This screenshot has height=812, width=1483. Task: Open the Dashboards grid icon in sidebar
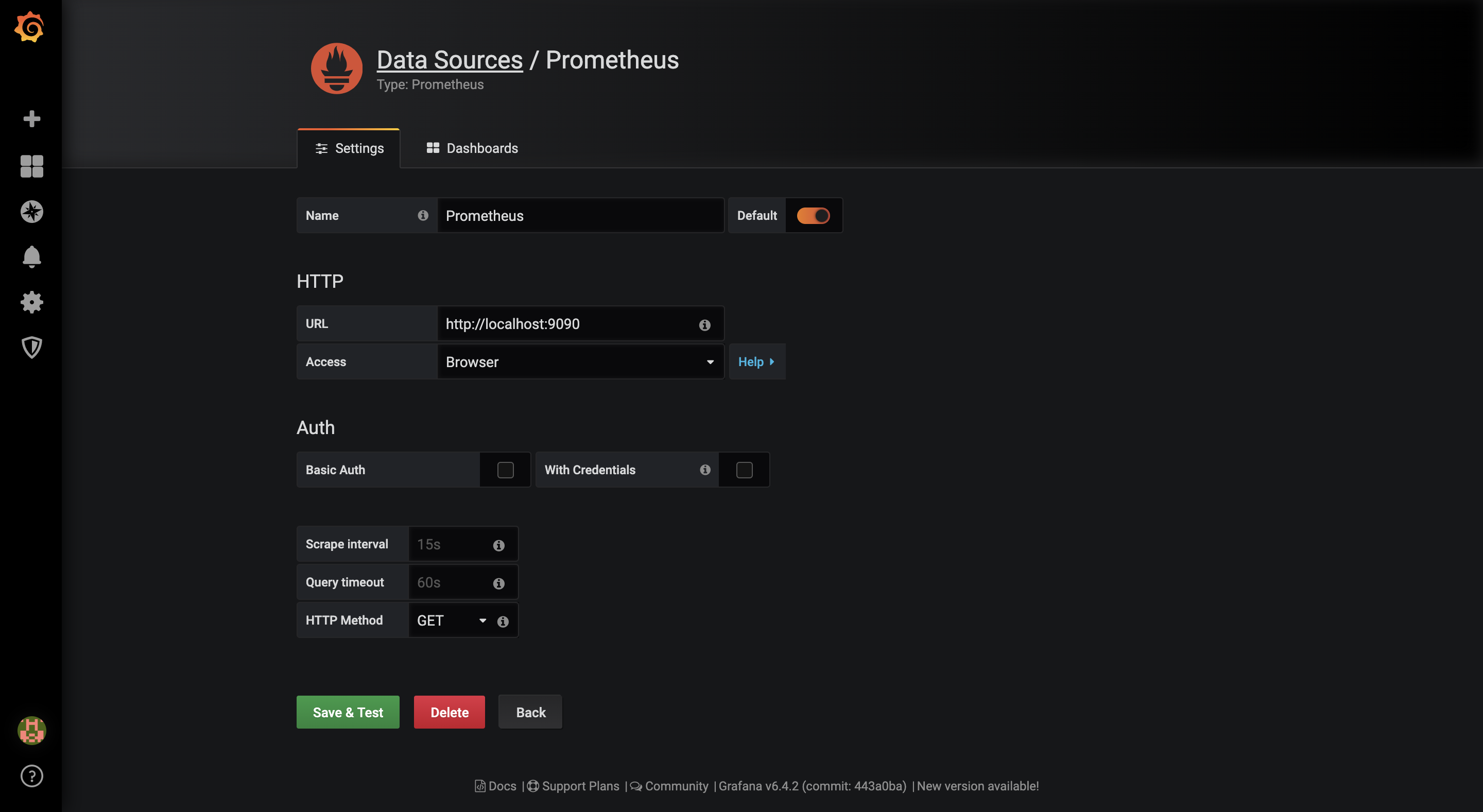(x=31, y=166)
